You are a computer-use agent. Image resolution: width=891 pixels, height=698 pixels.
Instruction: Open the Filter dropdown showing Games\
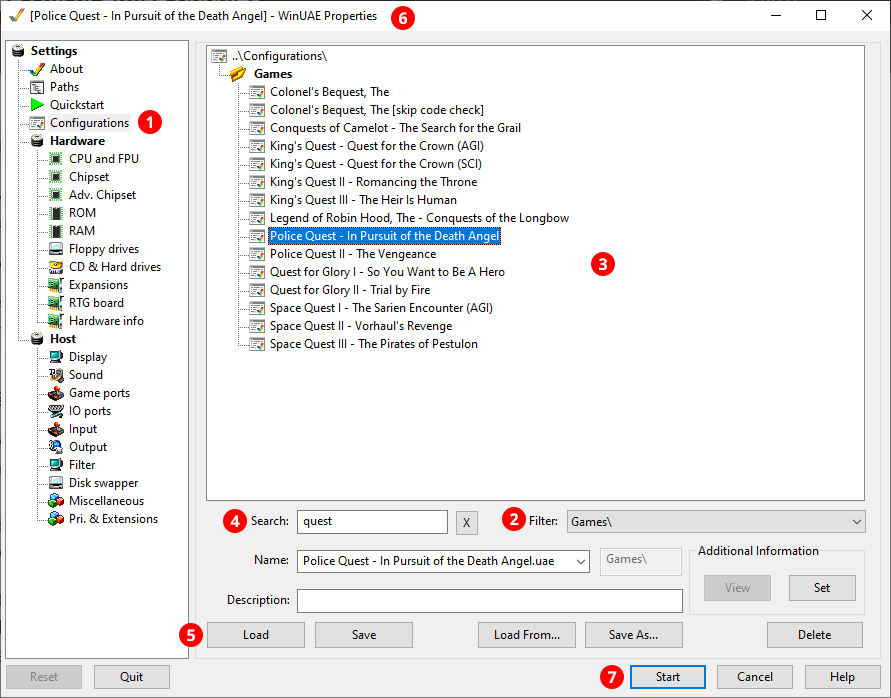tap(715, 522)
